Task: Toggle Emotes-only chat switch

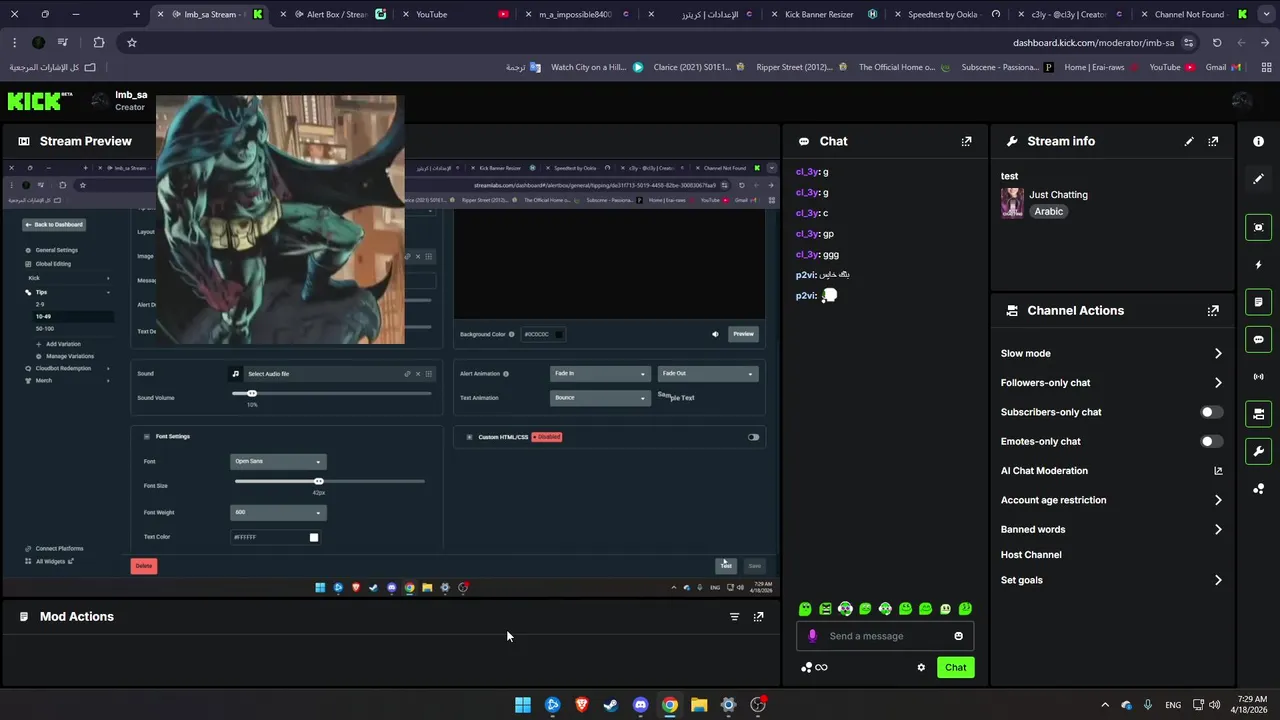Action: pyautogui.click(x=1211, y=441)
